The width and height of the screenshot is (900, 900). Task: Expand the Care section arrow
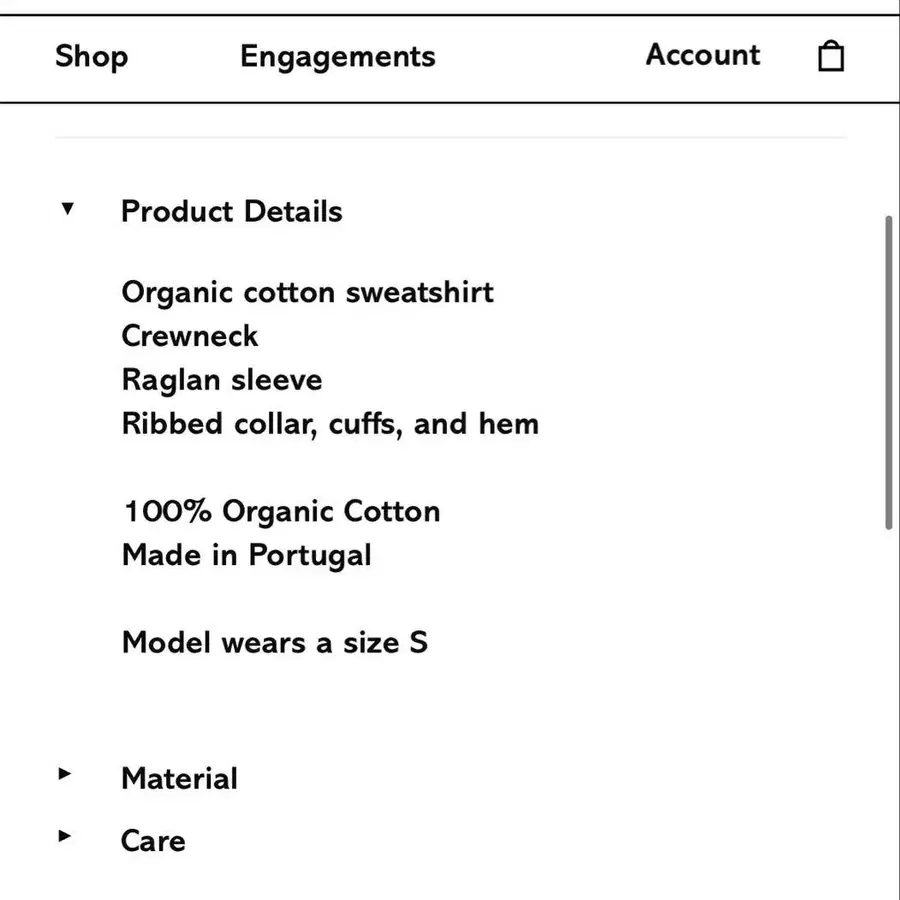[x=65, y=836]
